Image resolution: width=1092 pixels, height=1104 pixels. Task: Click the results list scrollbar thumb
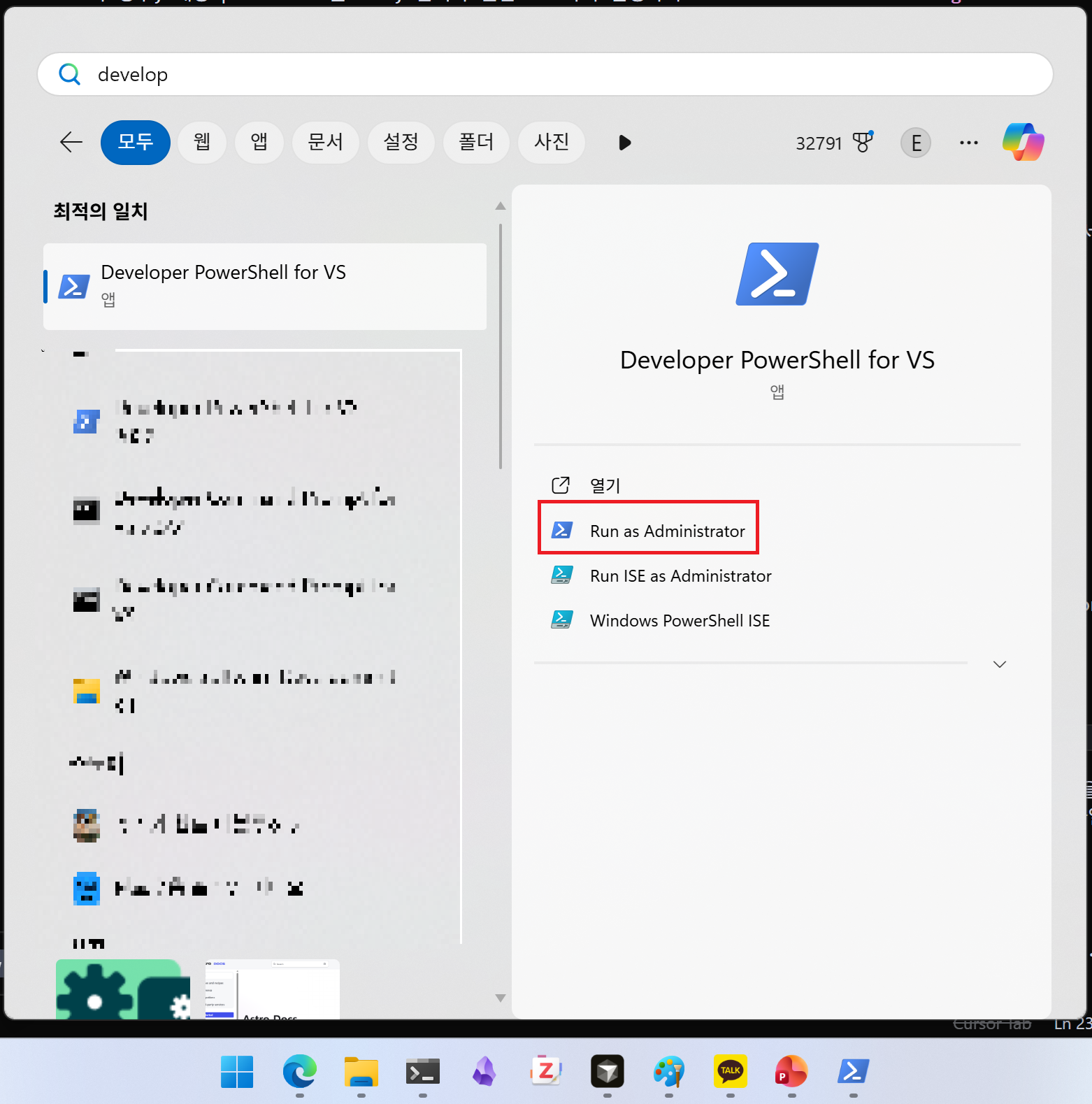click(x=501, y=346)
